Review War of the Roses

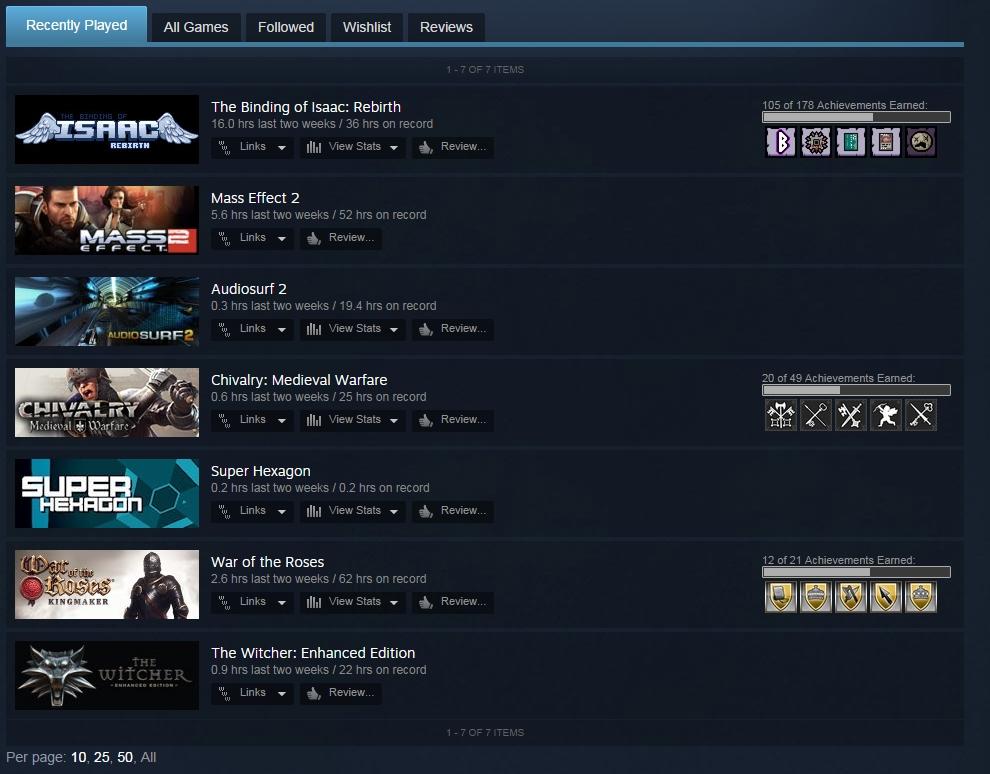[453, 602]
